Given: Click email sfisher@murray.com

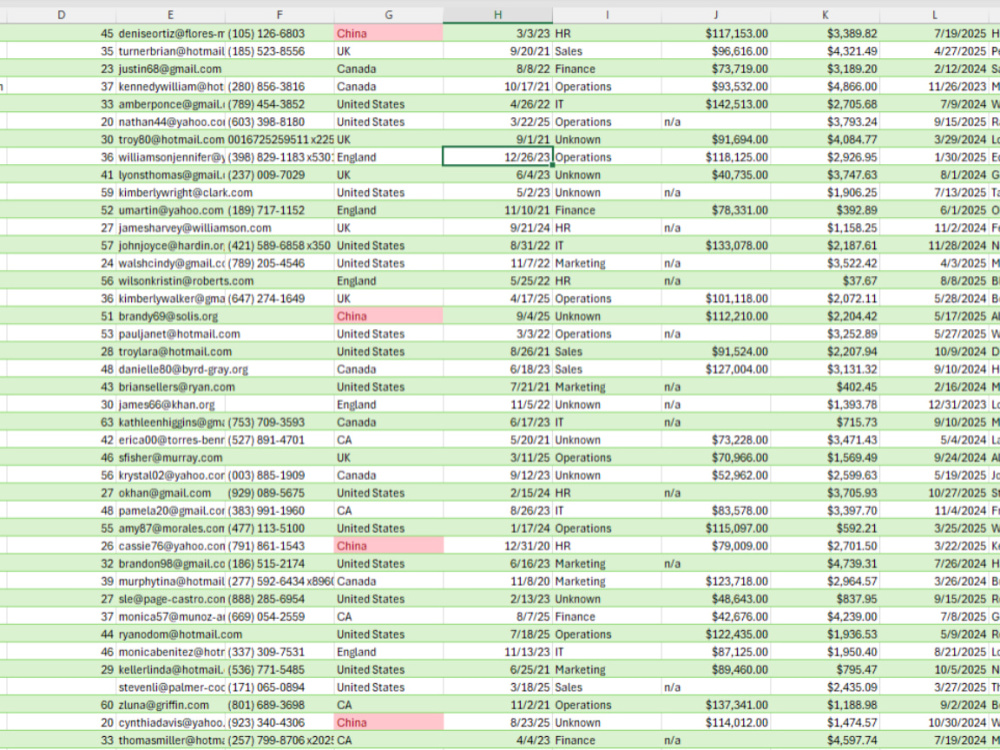Looking at the screenshot, I should pos(170,457).
